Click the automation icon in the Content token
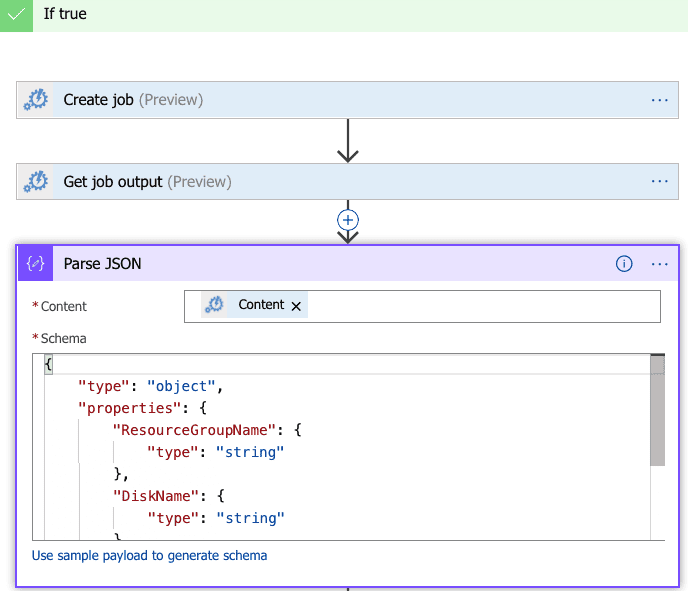The height and width of the screenshot is (591, 688). click(x=215, y=305)
